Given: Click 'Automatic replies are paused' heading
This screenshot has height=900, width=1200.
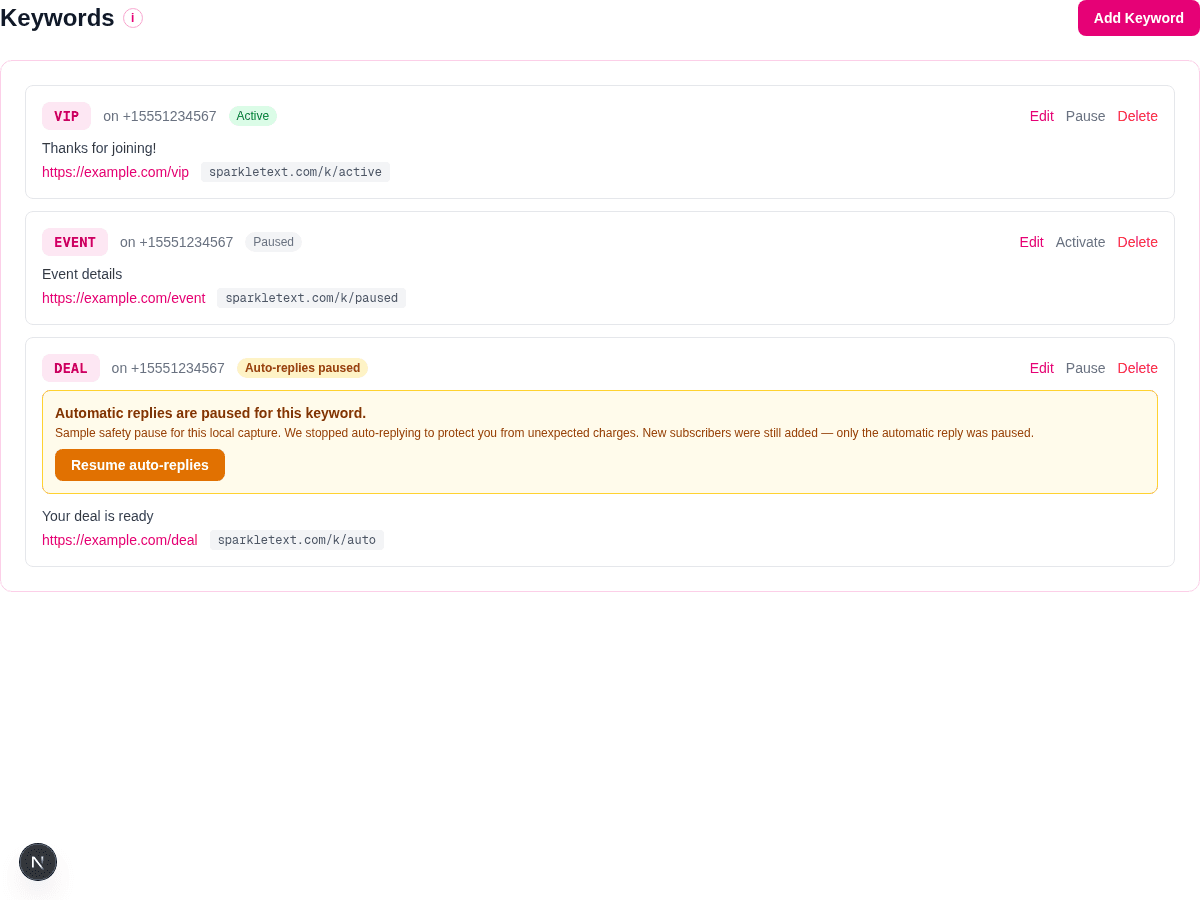Looking at the screenshot, I should click(x=210, y=413).
